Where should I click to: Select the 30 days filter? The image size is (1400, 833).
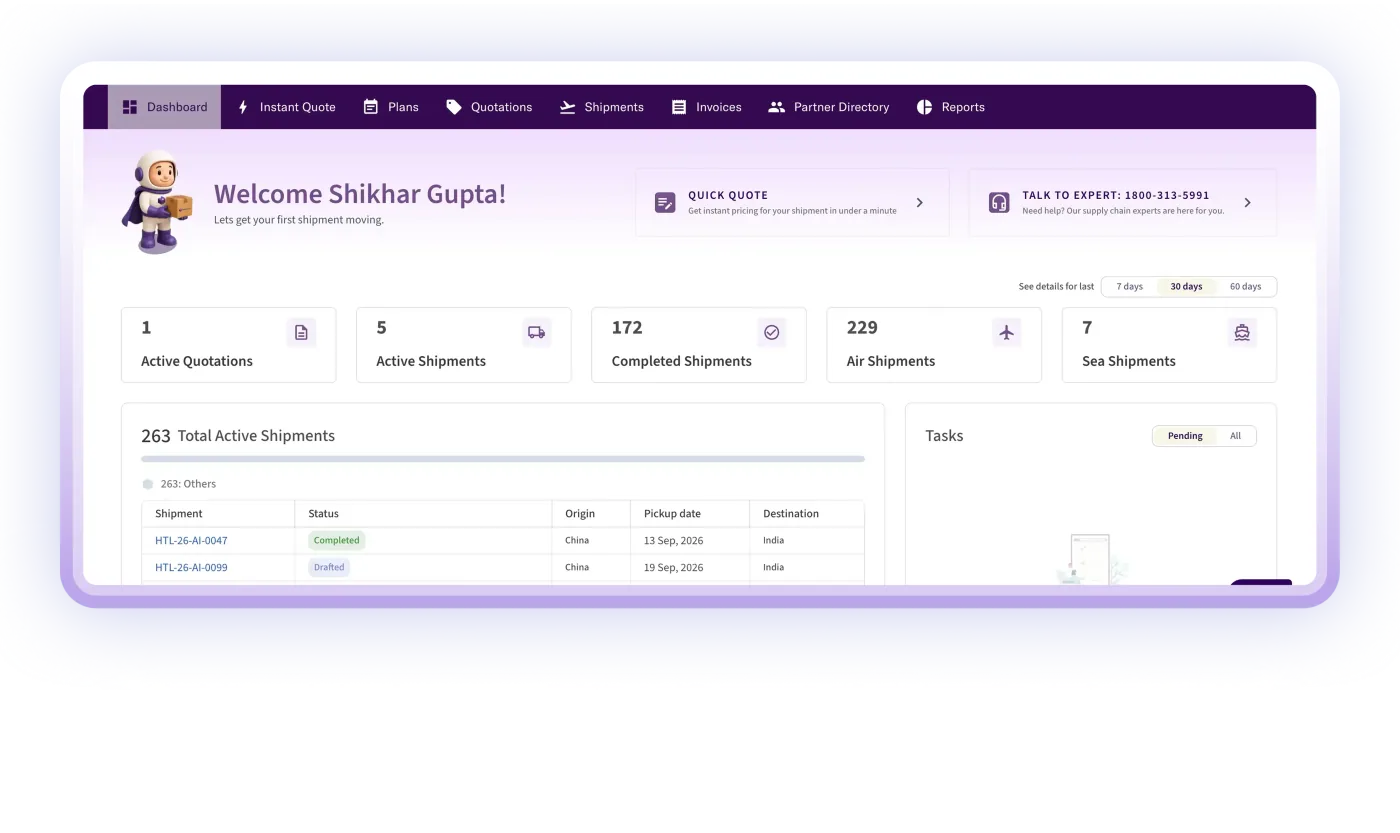[x=1187, y=287]
